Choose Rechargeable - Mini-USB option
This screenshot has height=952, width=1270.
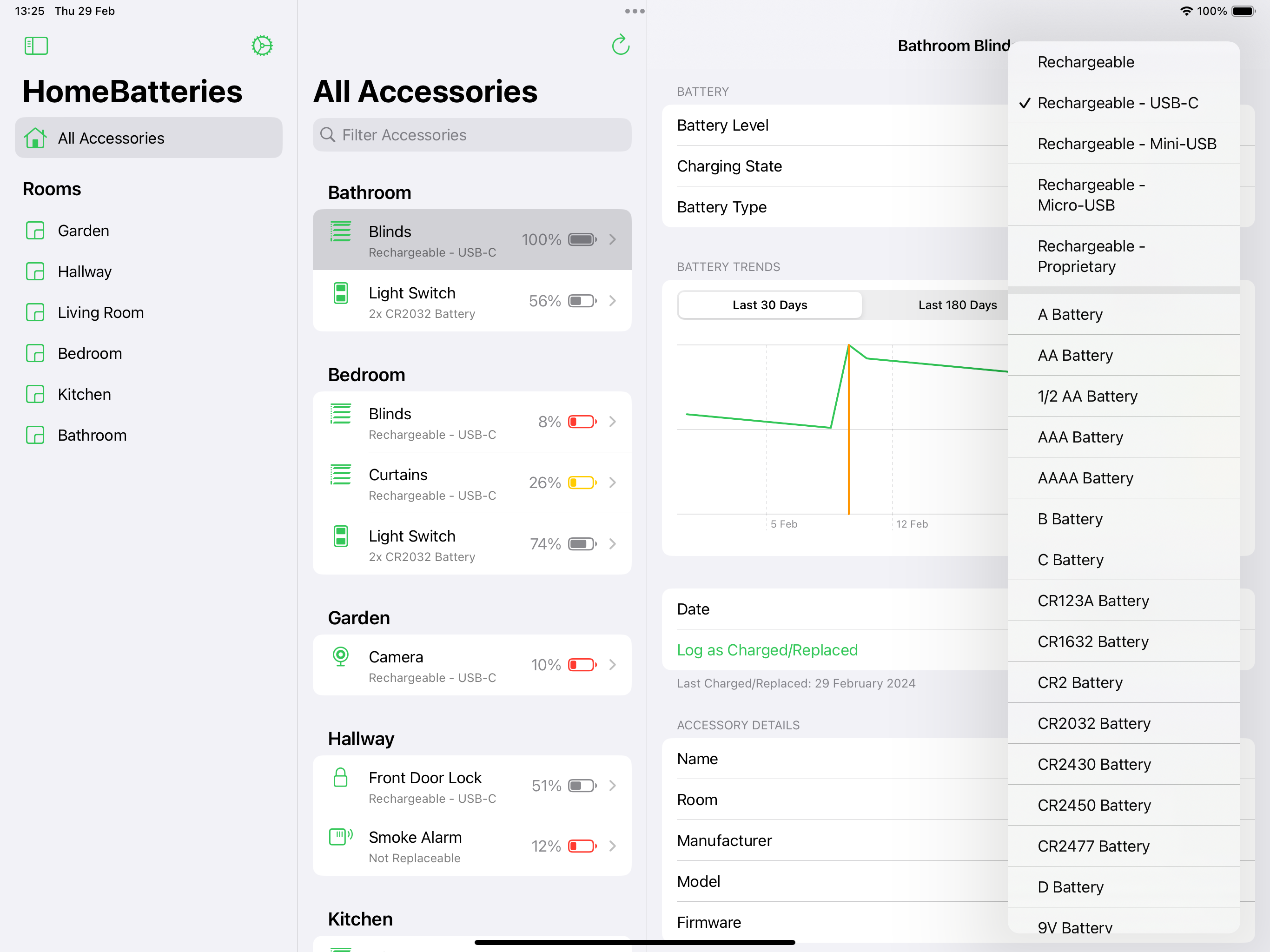1124,144
